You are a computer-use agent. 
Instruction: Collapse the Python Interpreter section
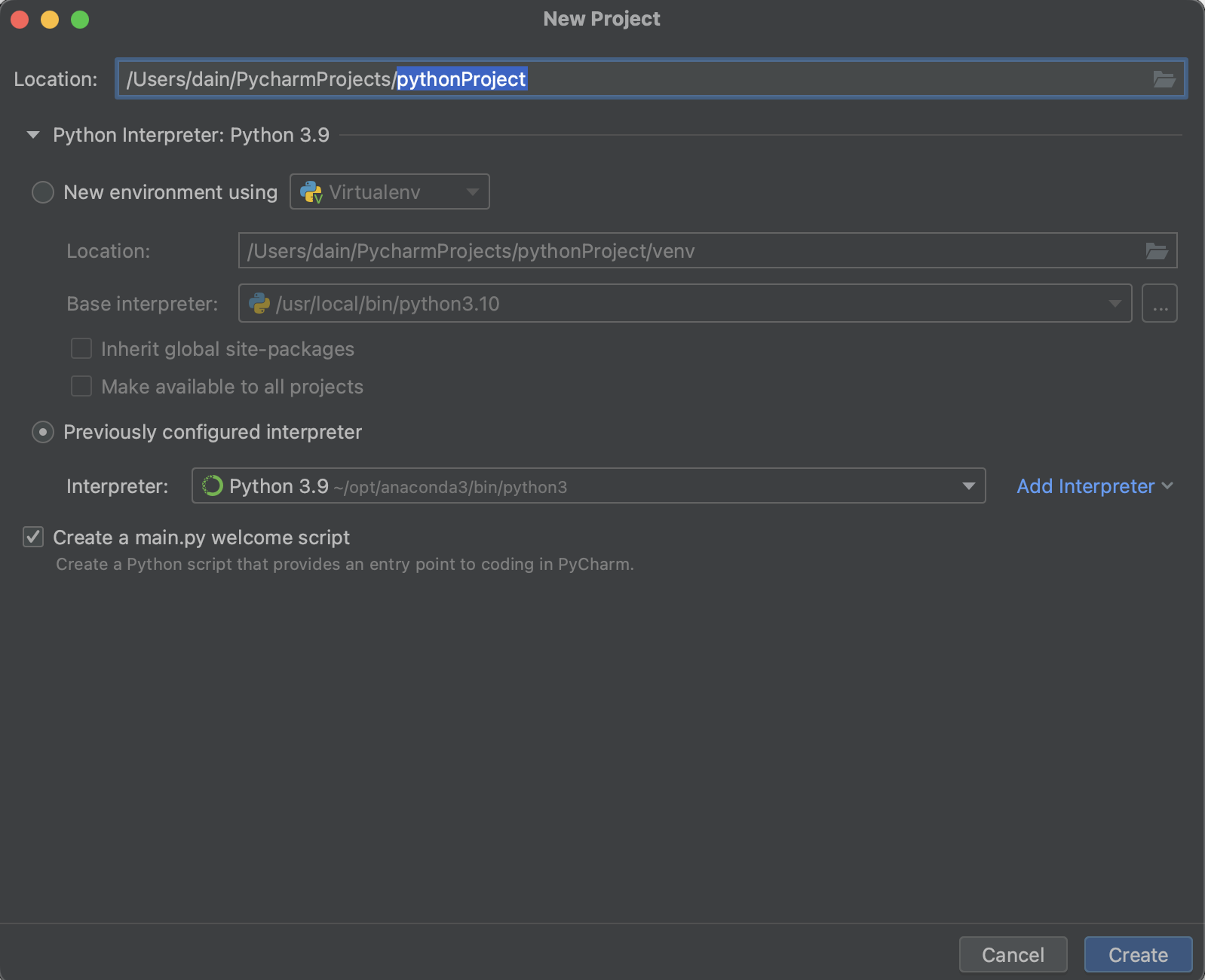32,135
